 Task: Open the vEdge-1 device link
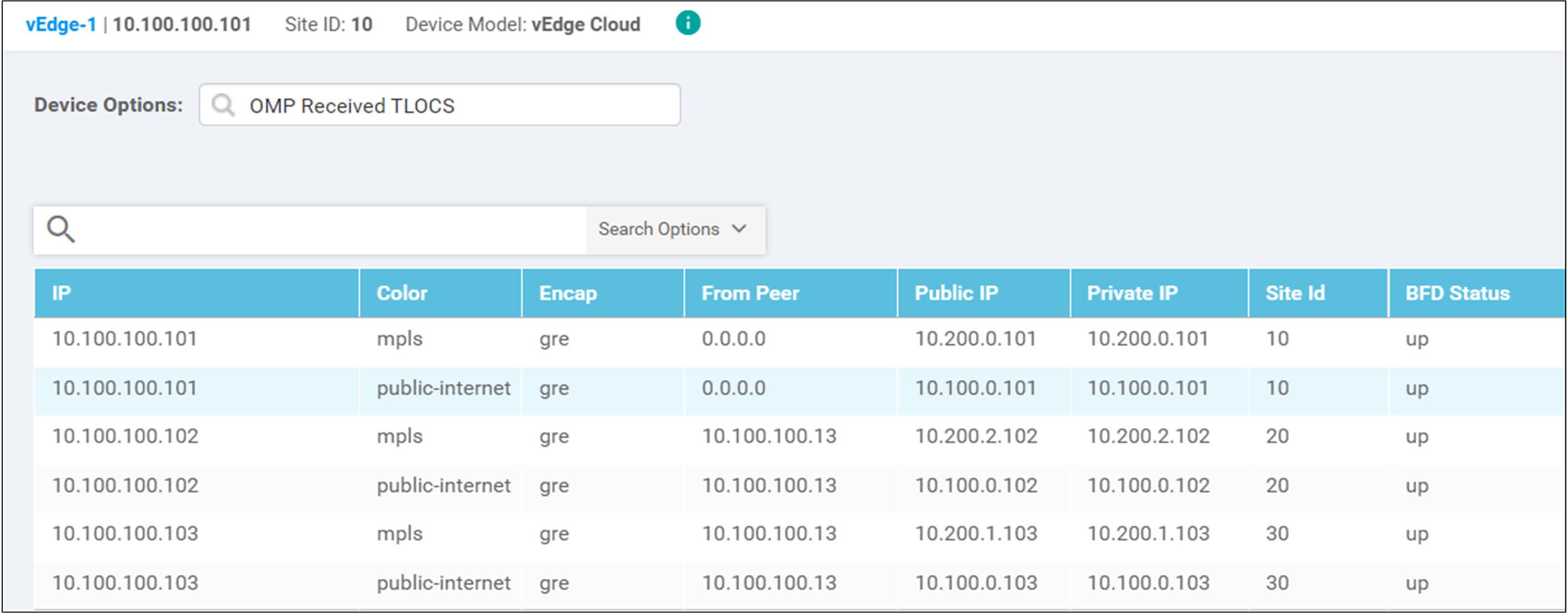[61, 24]
